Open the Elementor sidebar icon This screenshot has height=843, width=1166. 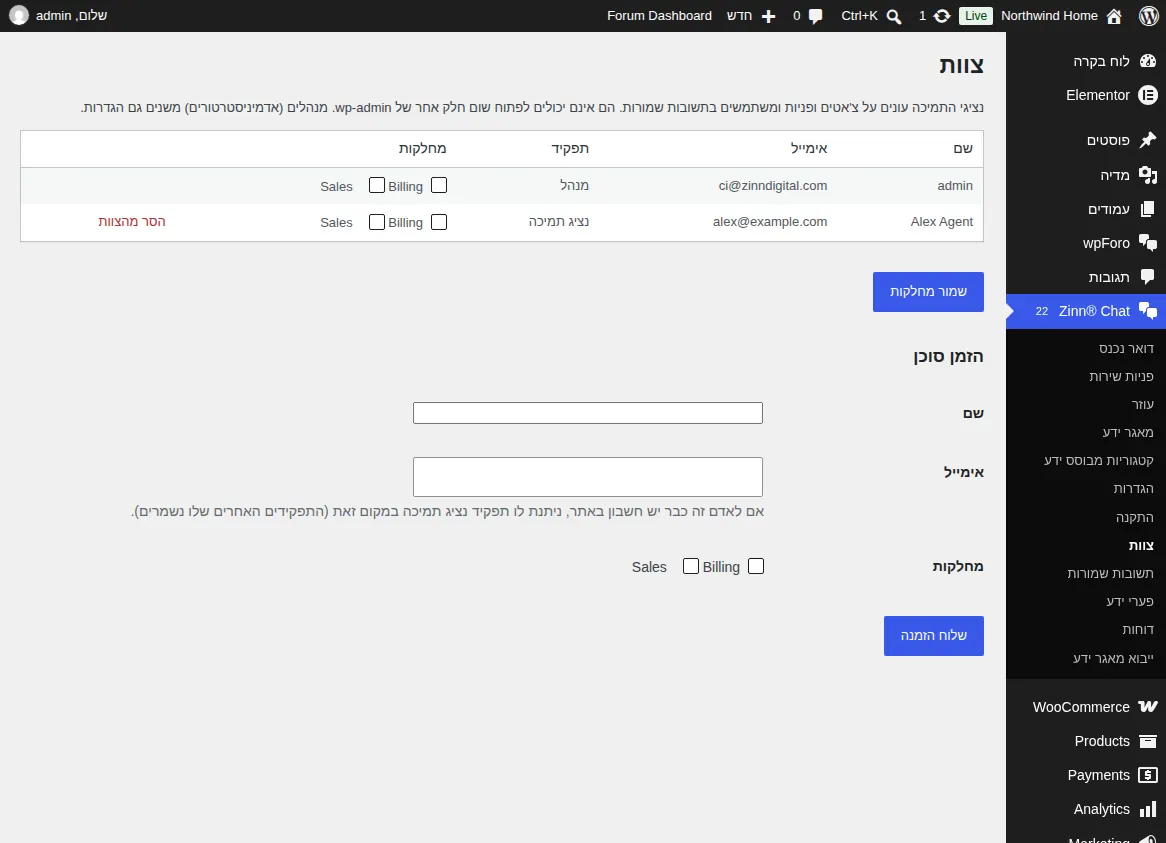(1148, 95)
